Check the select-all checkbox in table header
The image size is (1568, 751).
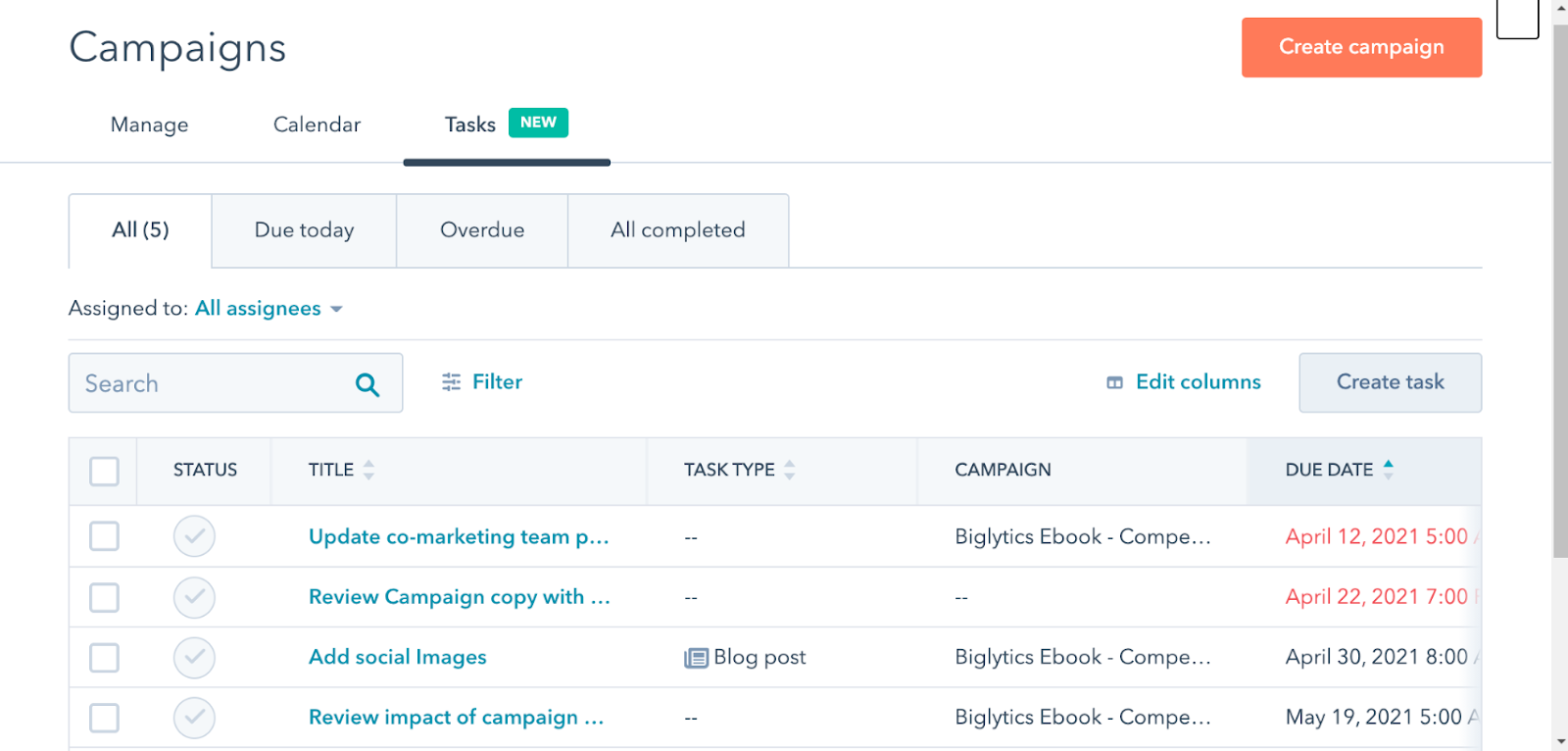(x=104, y=472)
